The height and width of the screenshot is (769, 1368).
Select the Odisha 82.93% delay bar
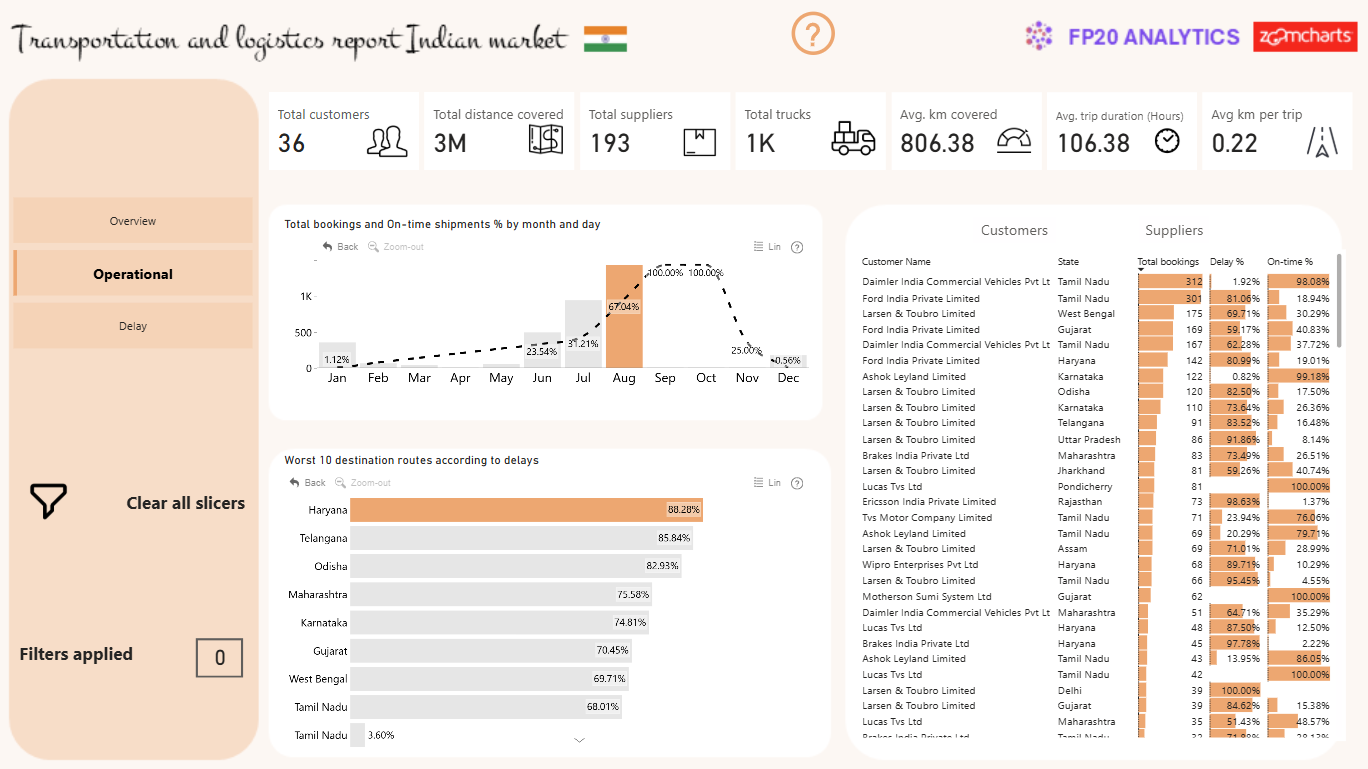point(516,566)
